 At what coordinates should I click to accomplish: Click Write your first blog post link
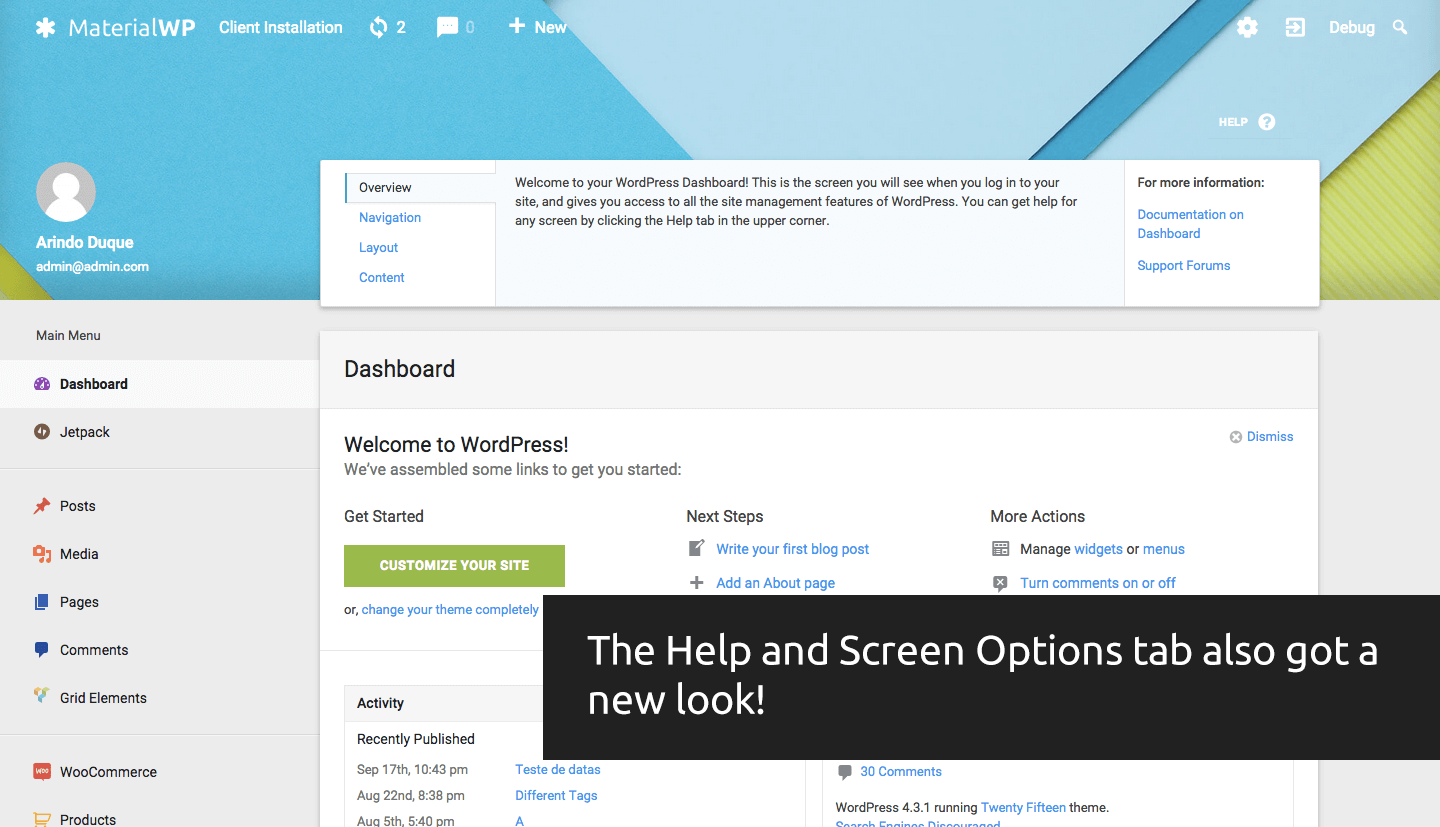point(793,549)
